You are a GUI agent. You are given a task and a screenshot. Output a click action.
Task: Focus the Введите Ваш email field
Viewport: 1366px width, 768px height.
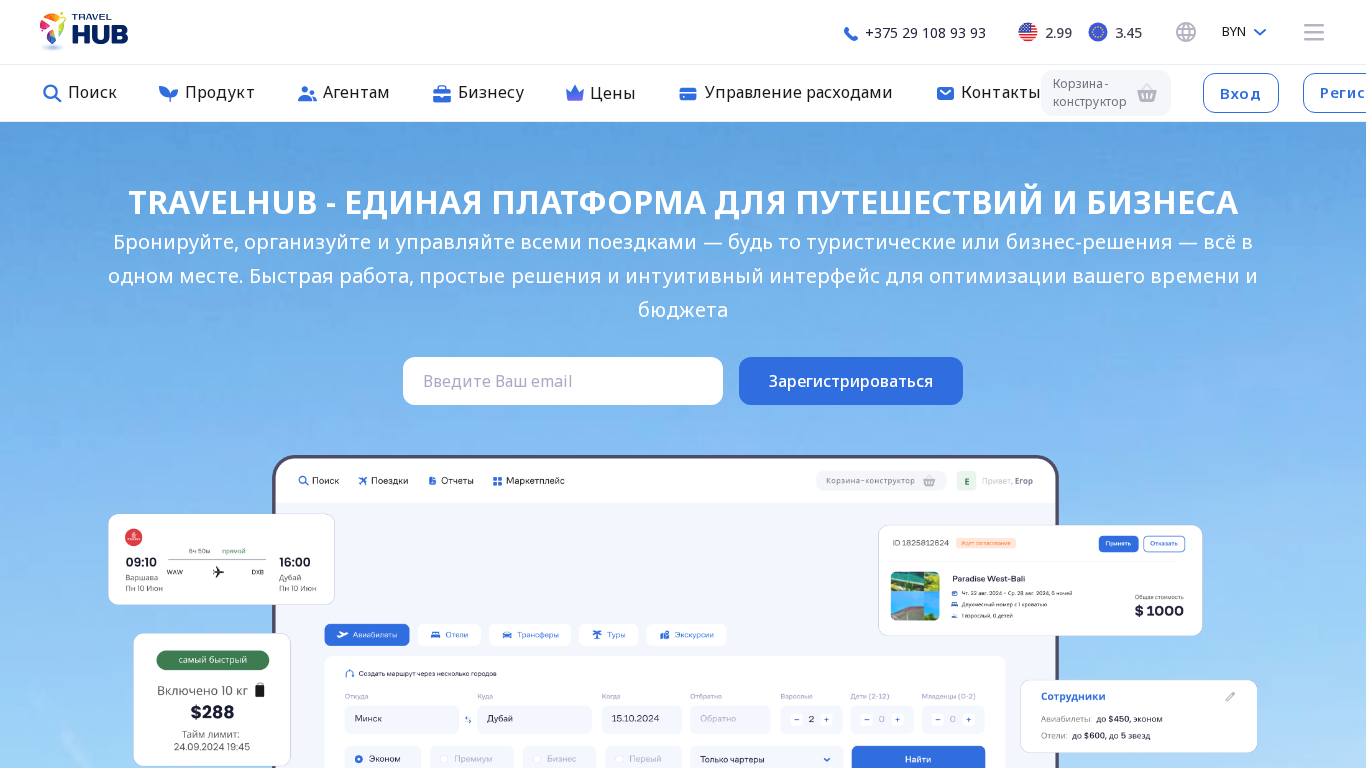(563, 381)
